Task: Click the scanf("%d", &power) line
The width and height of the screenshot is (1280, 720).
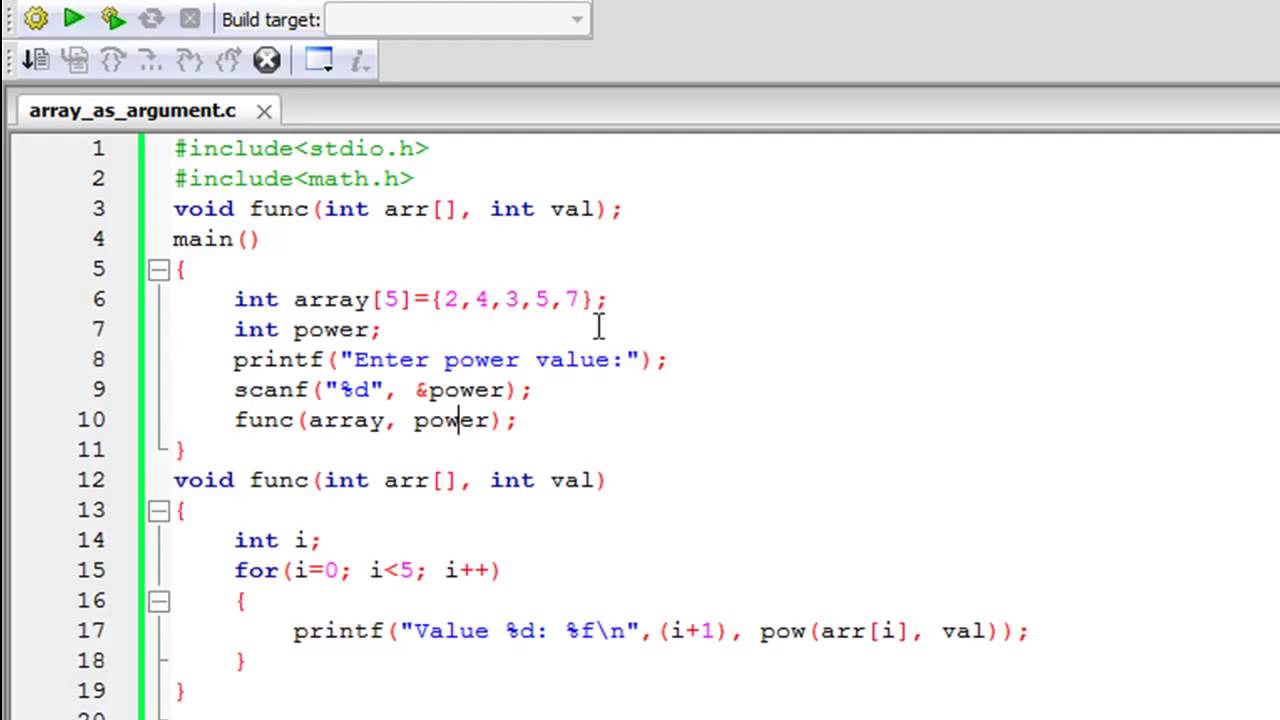Action: coord(382,389)
